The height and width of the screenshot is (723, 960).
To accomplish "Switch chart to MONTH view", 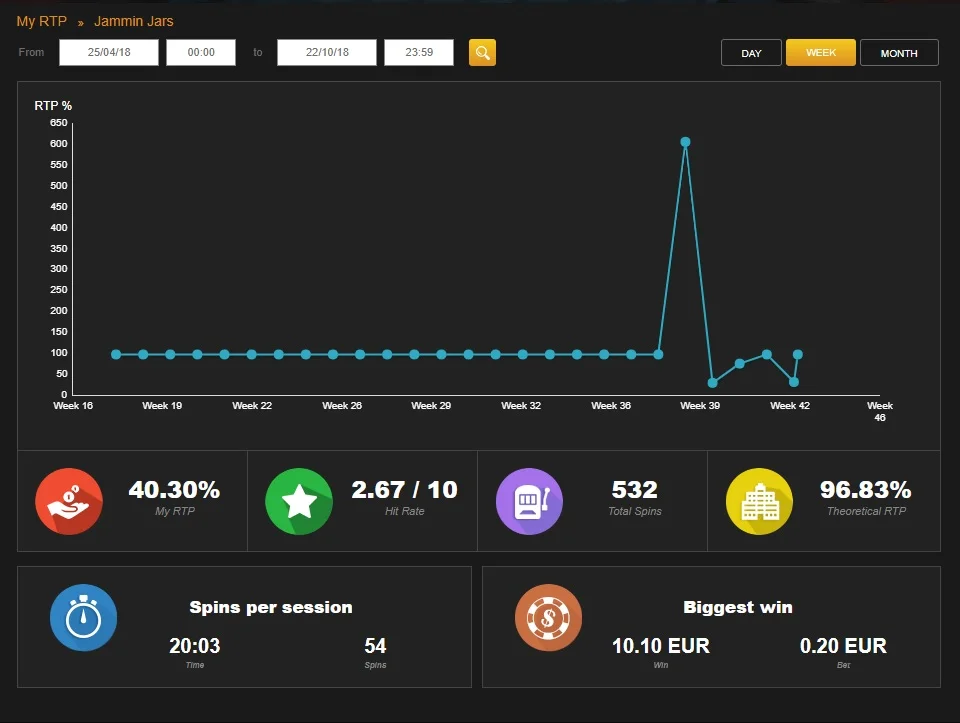I will [x=899, y=53].
